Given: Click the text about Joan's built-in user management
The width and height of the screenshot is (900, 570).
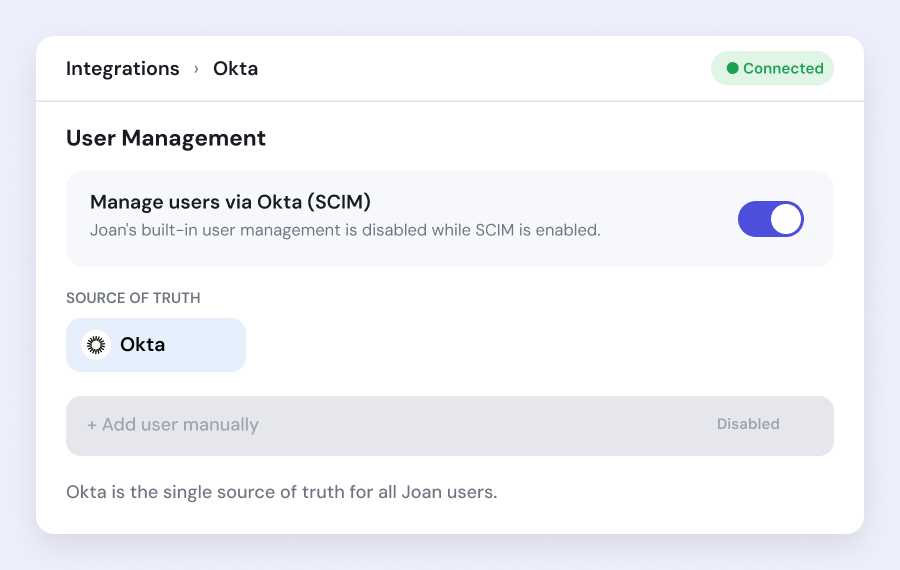Looking at the screenshot, I should (x=345, y=230).
